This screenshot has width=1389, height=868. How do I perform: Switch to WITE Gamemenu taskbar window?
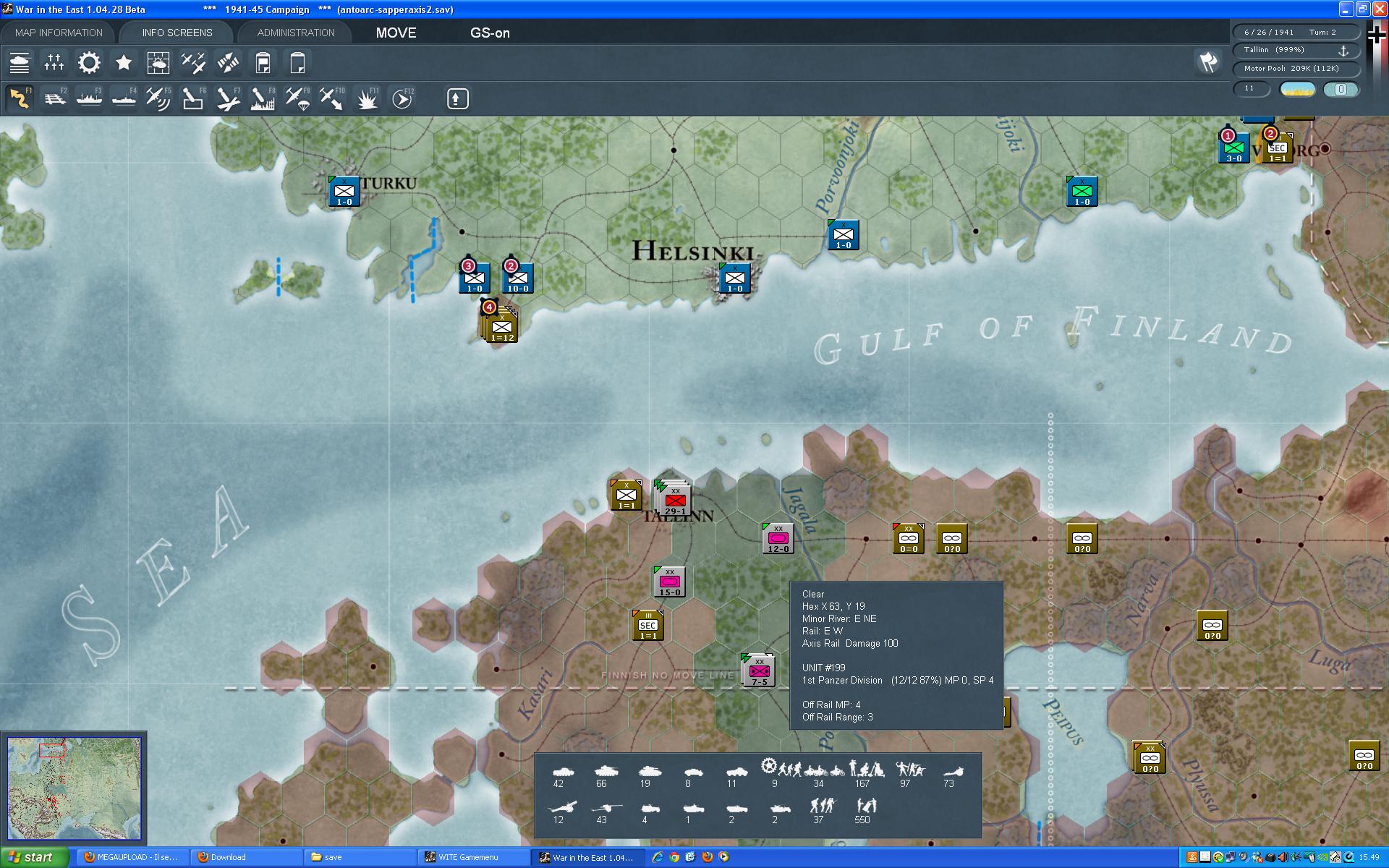click(473, 857)
